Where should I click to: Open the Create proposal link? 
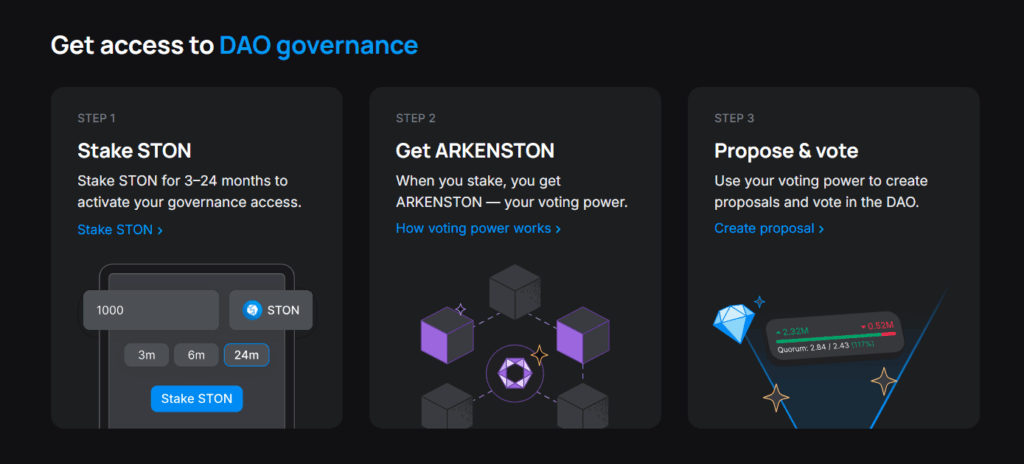768,229
